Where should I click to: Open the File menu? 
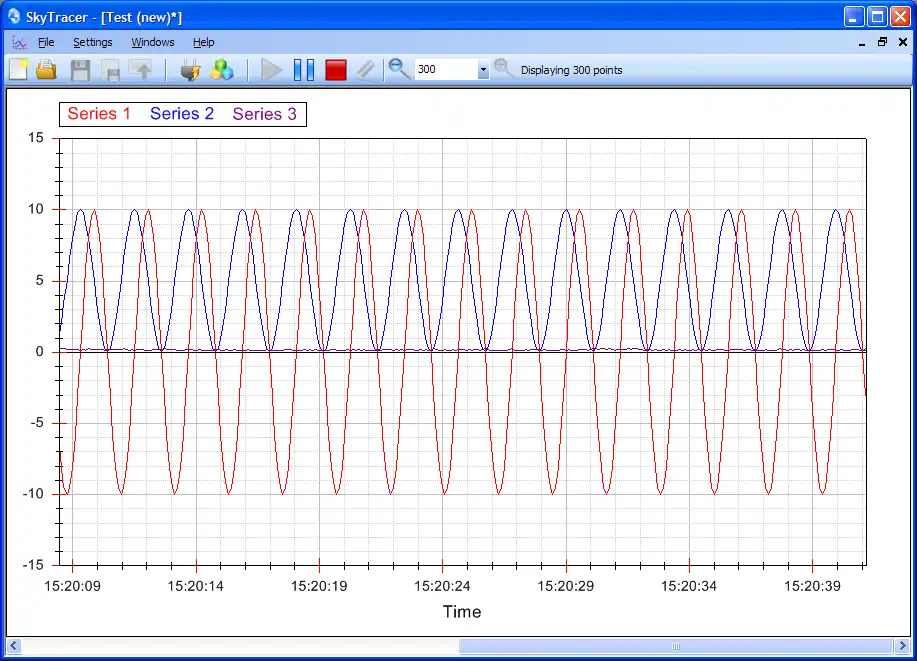click(46, 42)
